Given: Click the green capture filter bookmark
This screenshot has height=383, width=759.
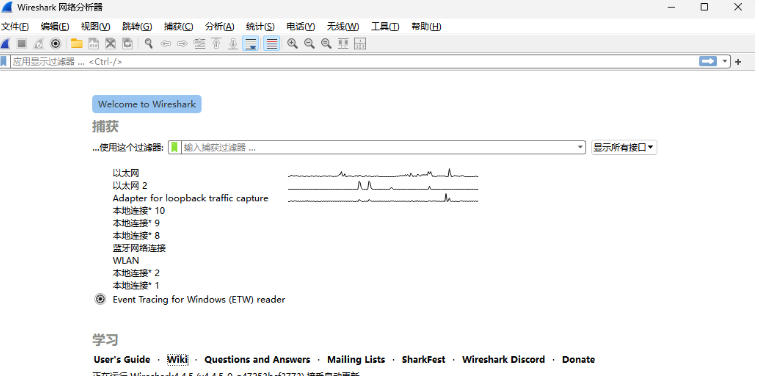Looking at the screenshot, I should pyautogui.click(x=175, y=147).
